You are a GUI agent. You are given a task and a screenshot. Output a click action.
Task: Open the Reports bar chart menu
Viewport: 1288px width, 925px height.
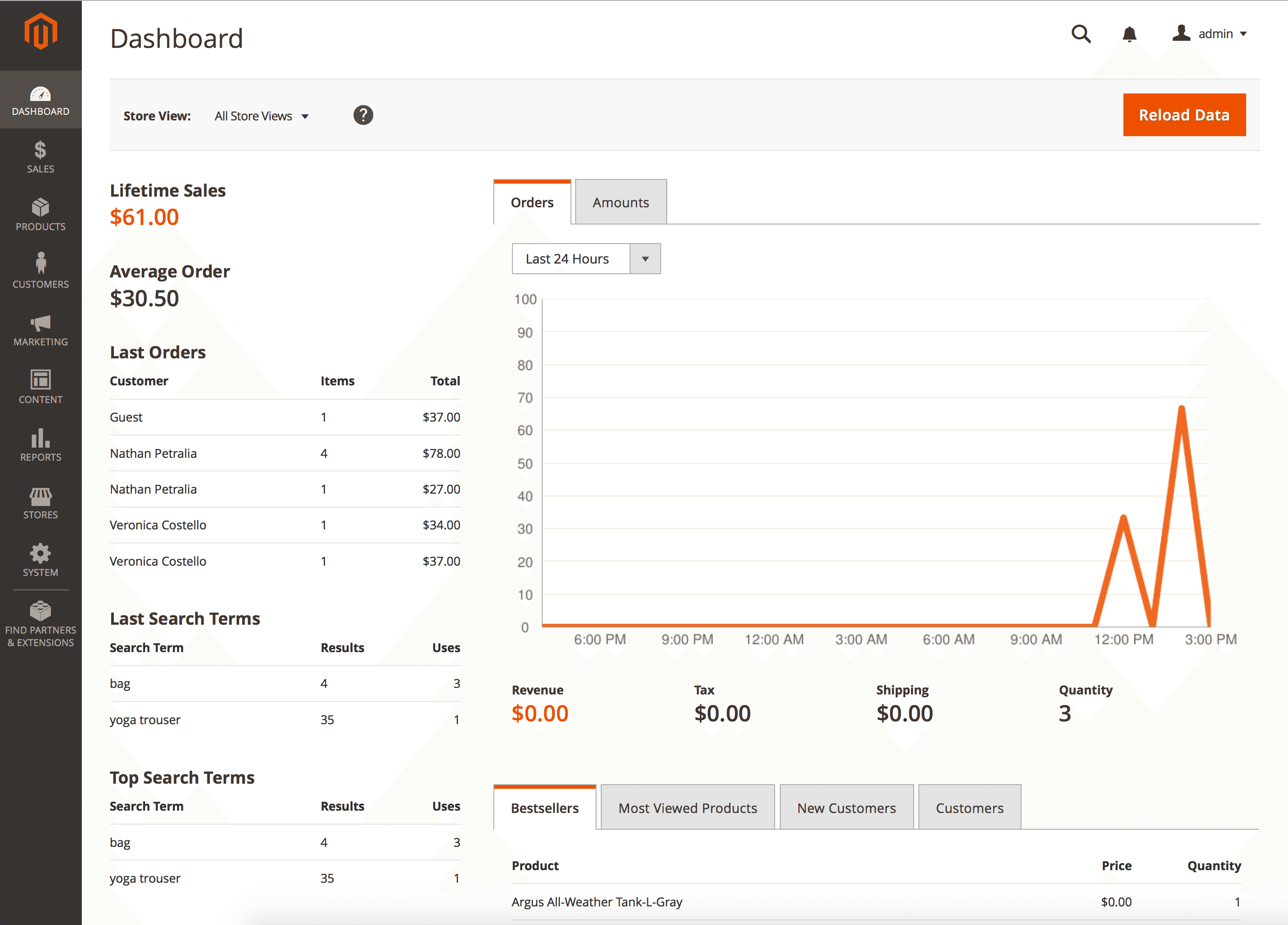(x=40, y=445)
